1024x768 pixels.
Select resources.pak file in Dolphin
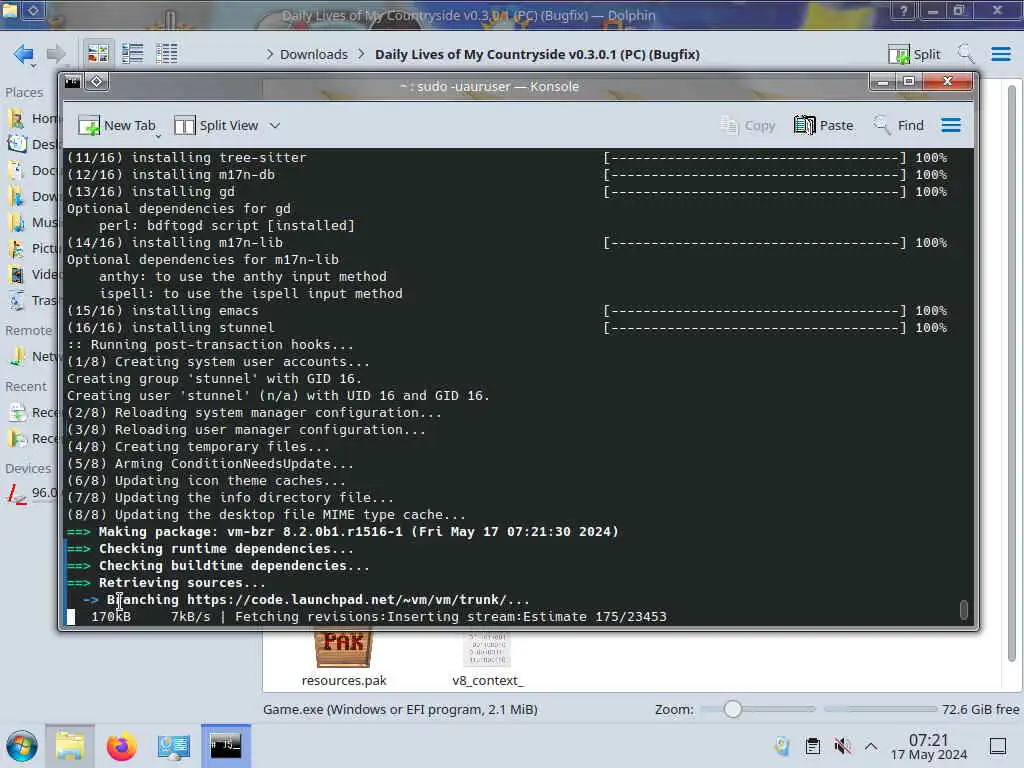point(344,658)
